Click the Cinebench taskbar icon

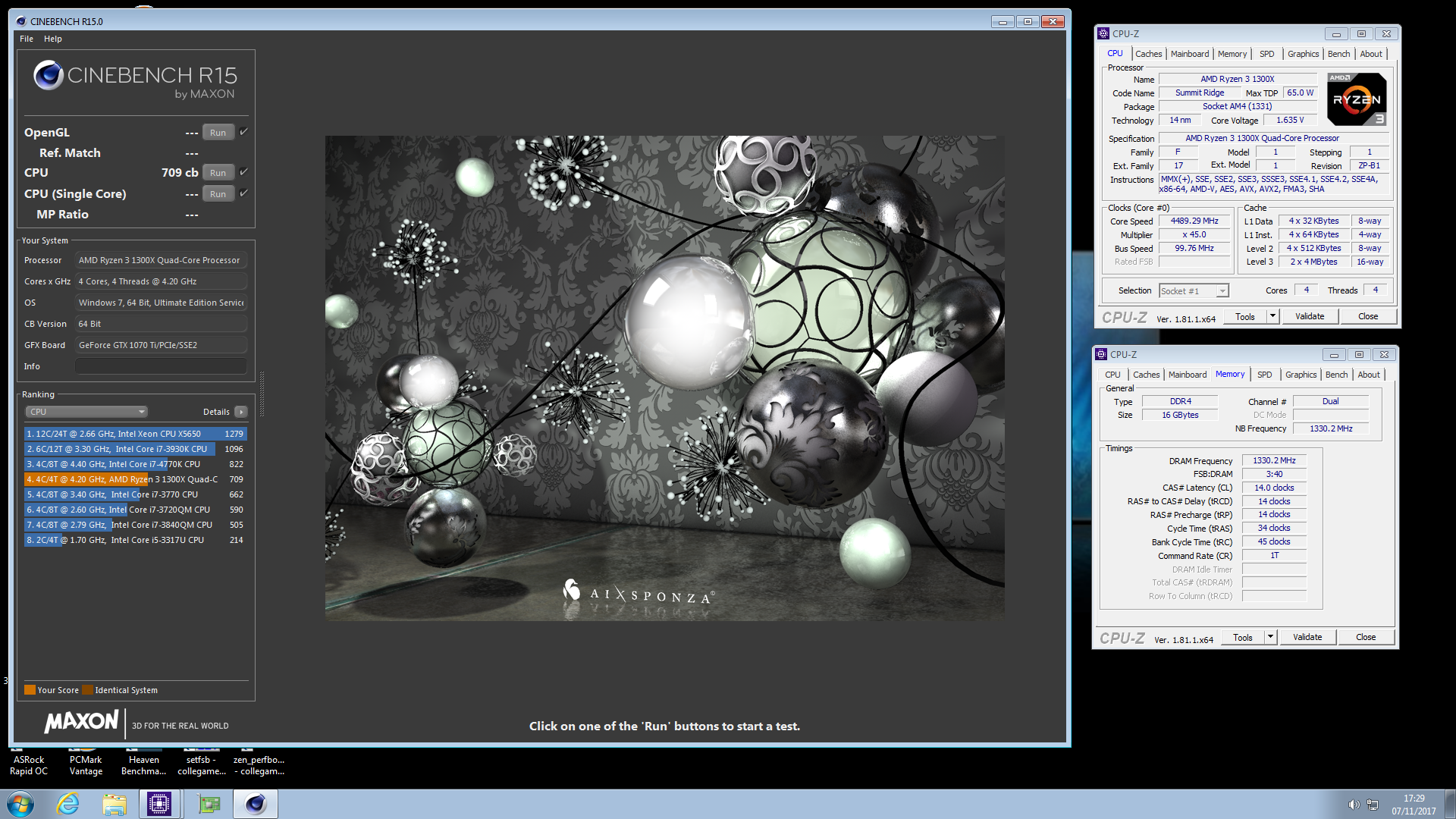coord(256,804)
